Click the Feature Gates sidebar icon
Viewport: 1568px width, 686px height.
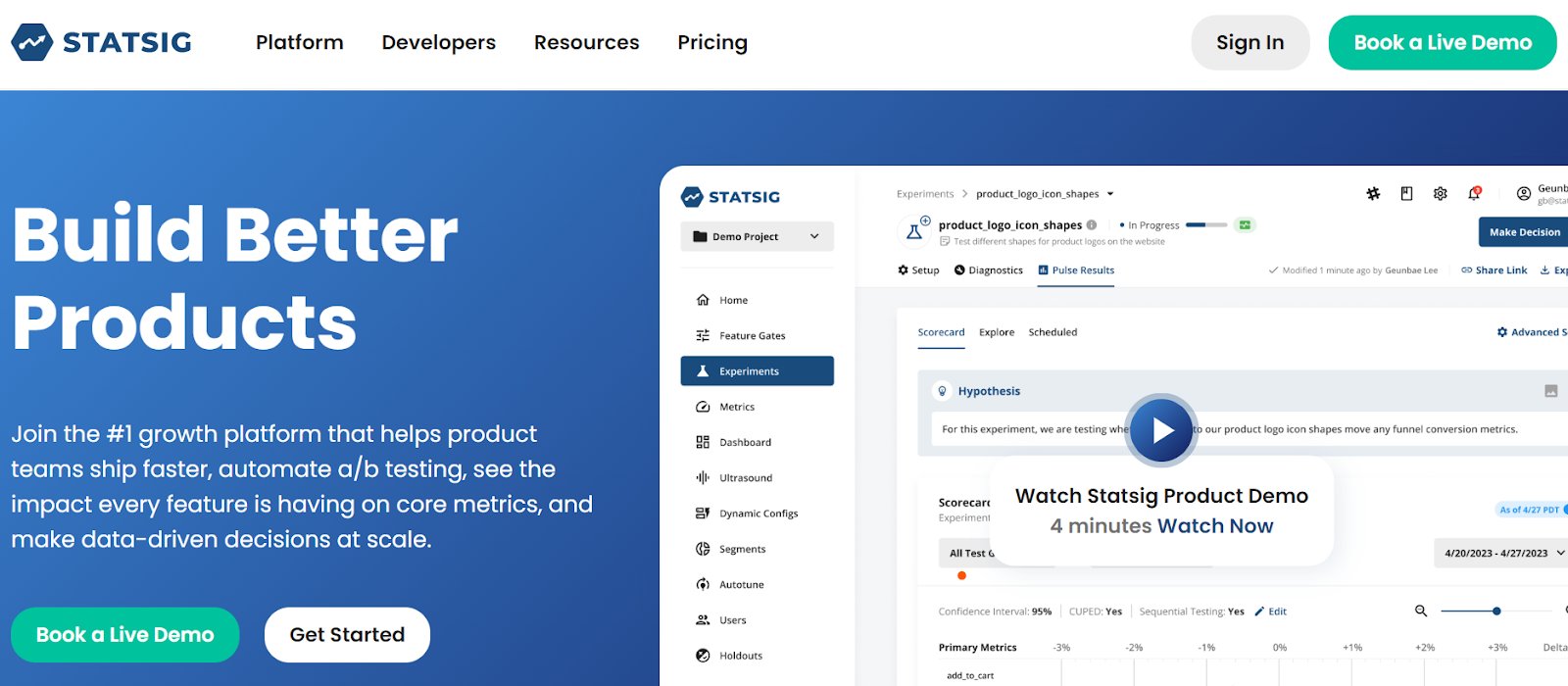coord(703,336)
